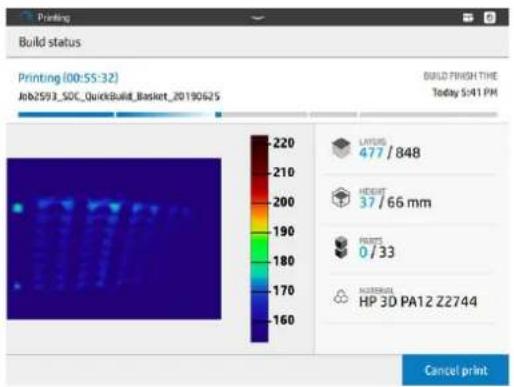Click the 477 / 848 layers value
The image size is (514, 387).
coord(390,153)
